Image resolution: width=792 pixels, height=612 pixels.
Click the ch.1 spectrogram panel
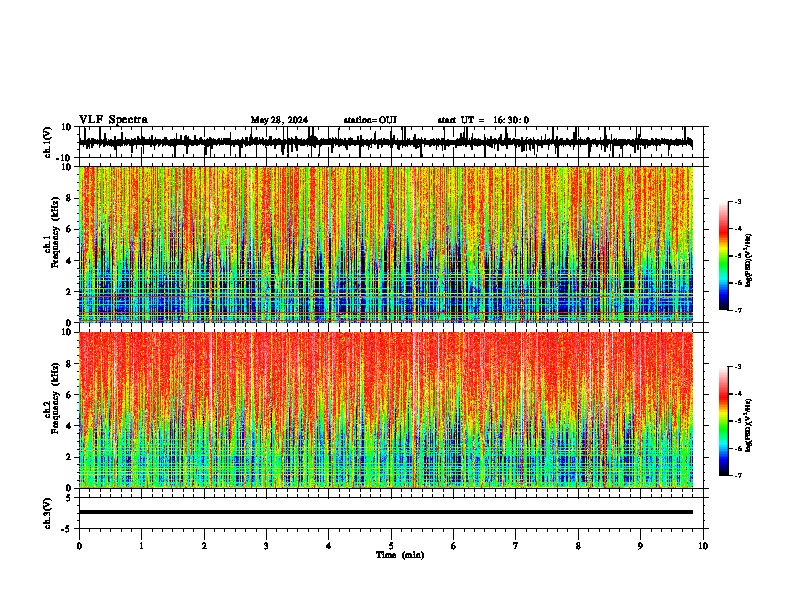pos(386,244)
